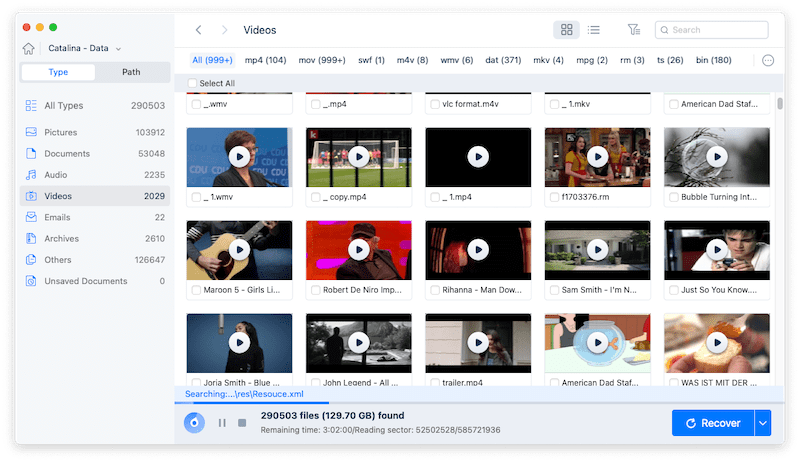Open the filter options funnel icon
The width and height of the screenshot is (800, 462).
point(634,30)
